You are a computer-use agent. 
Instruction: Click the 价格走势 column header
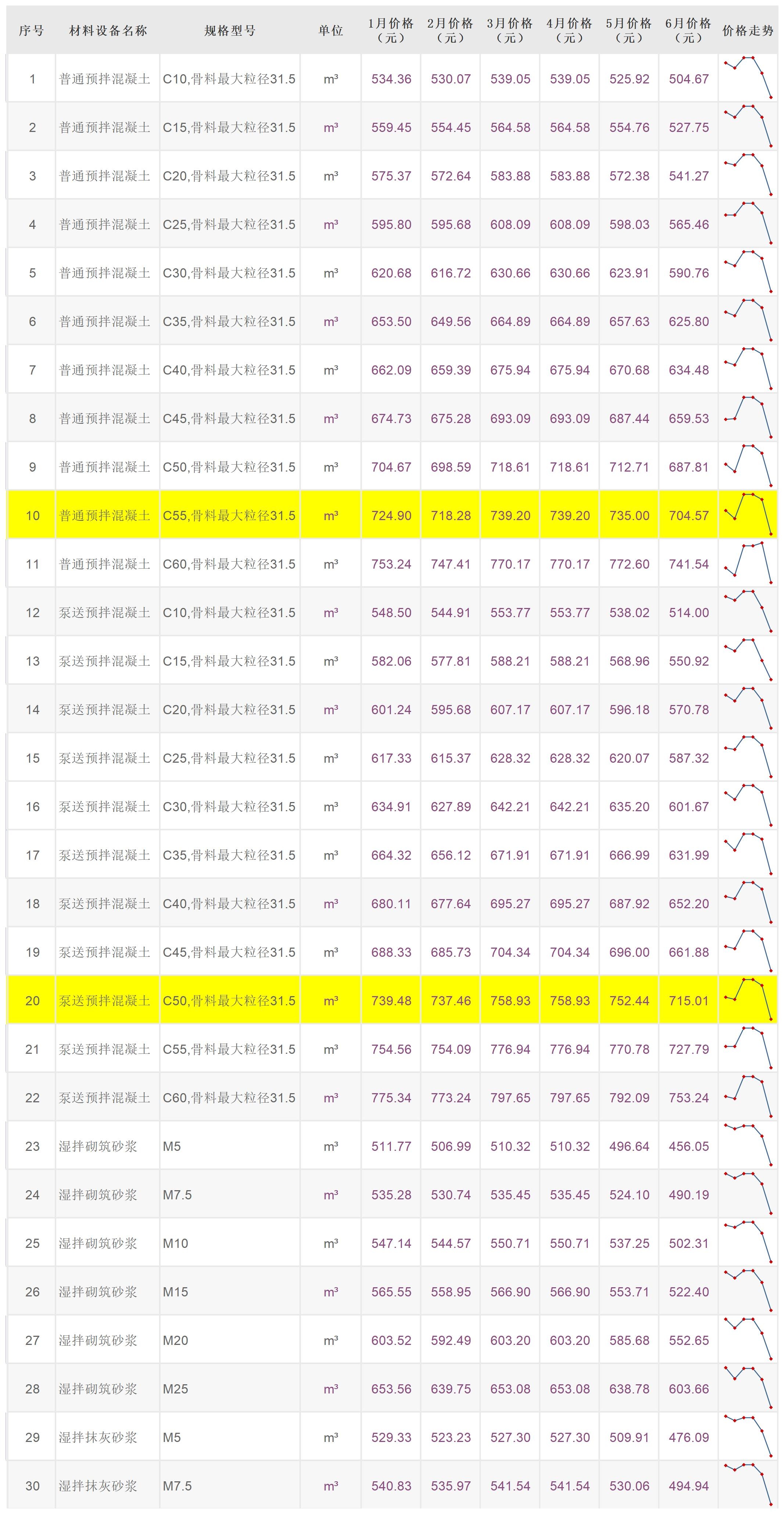[x=748, y=31]
